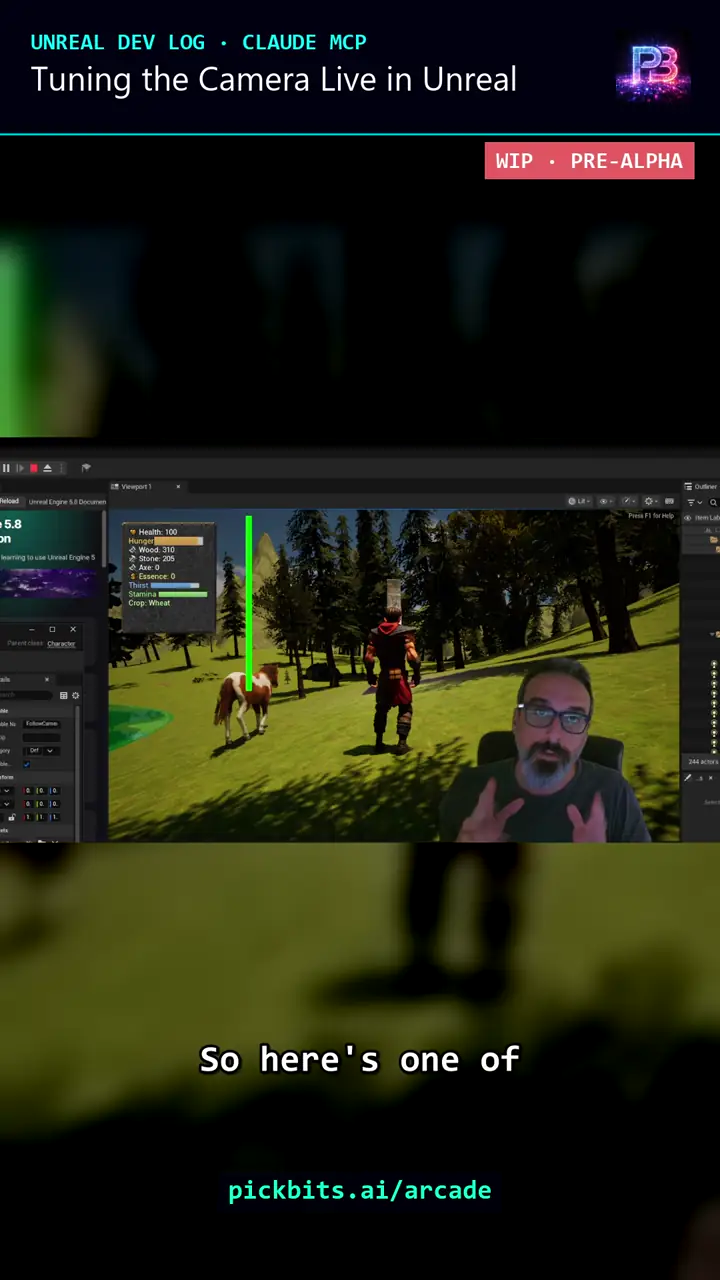Open the Lit view mode dropdown
Screen dimensions: 720x1280
[x=580, y=501]
